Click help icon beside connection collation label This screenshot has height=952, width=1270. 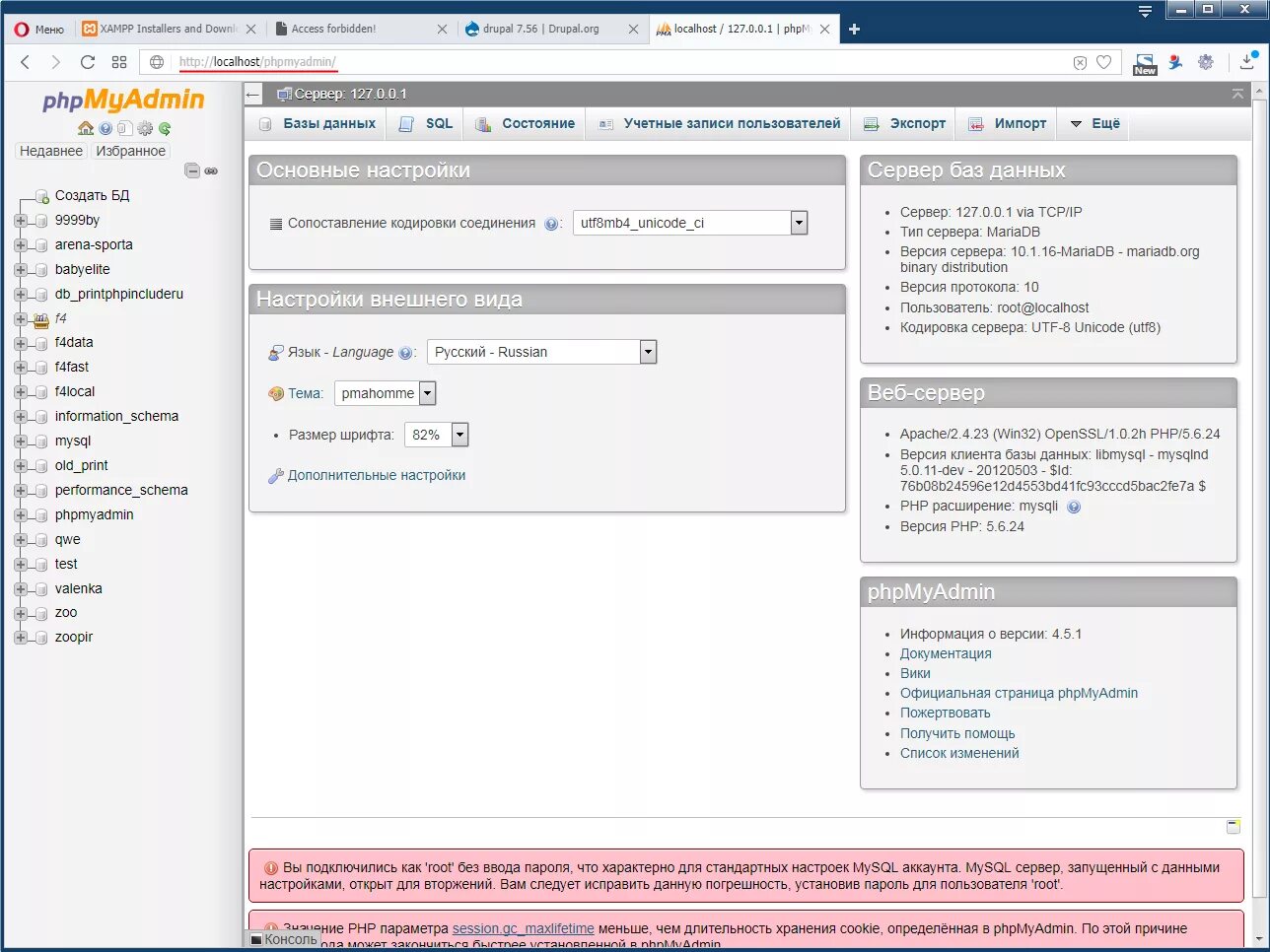click(x=552, y=224)
